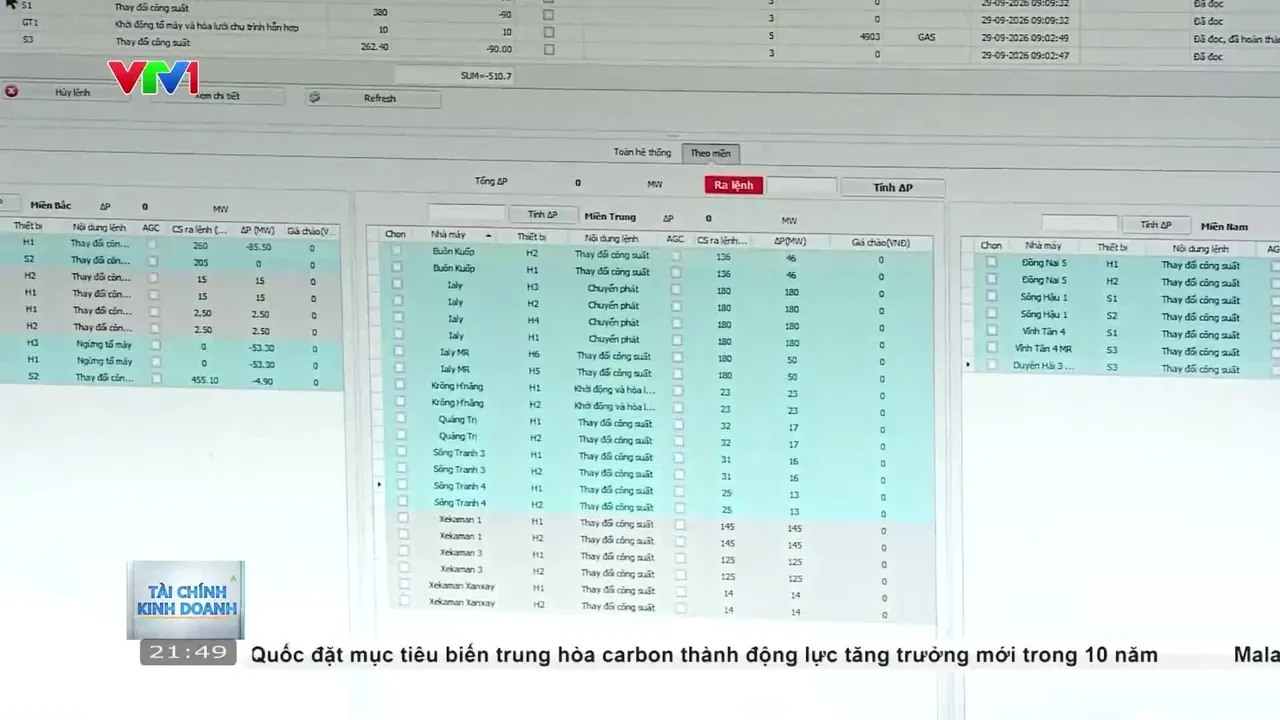Image resolution: width=1280 pixels, height=720 pixels.
Task: Click Khởi động tổ máy và hòa lưới GT1 row text
Action: tap(206, 28)
